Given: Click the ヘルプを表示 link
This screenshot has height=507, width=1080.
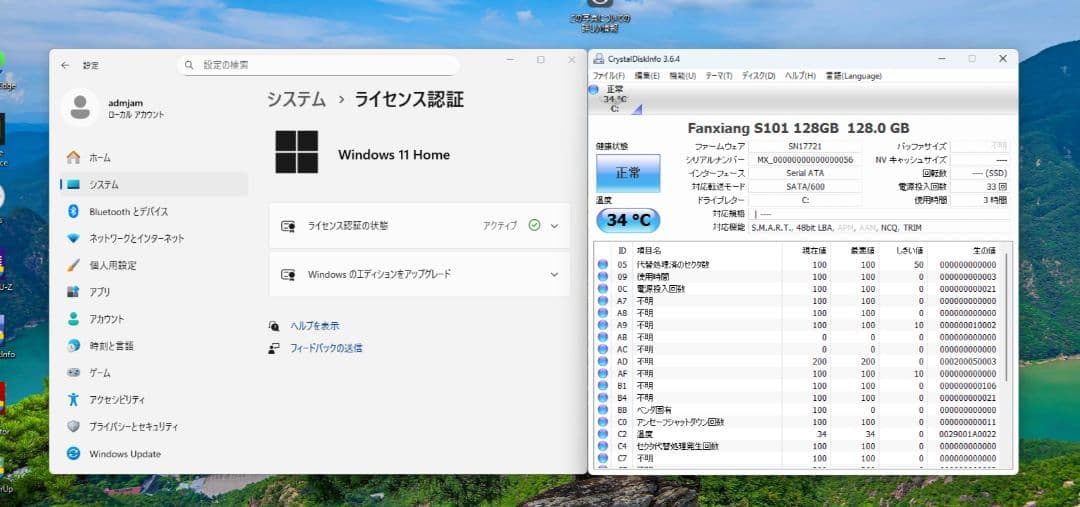Looking at the screenshot, I should click(x=315, y=326).
